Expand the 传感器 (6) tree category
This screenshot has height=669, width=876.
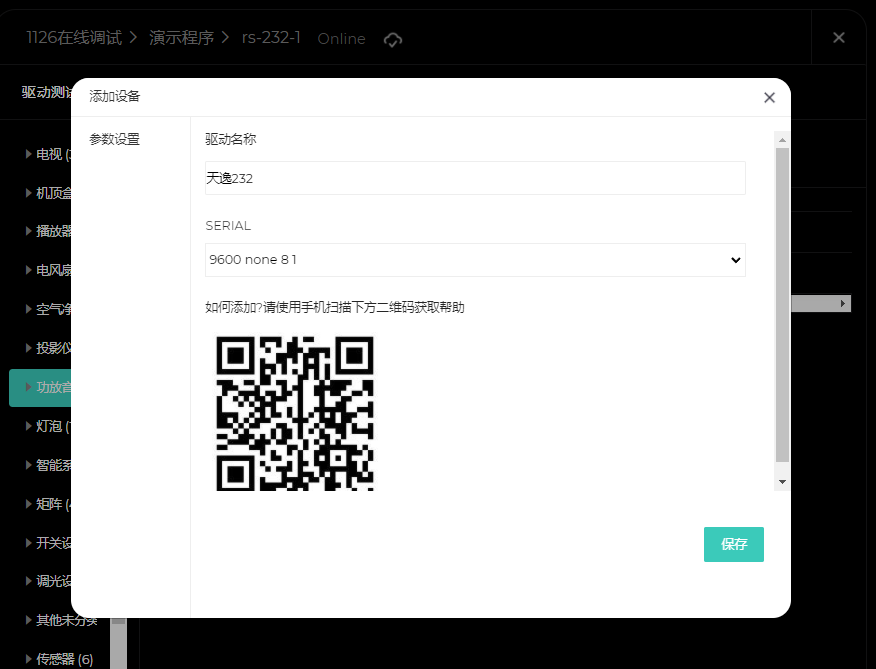point(28,658)
